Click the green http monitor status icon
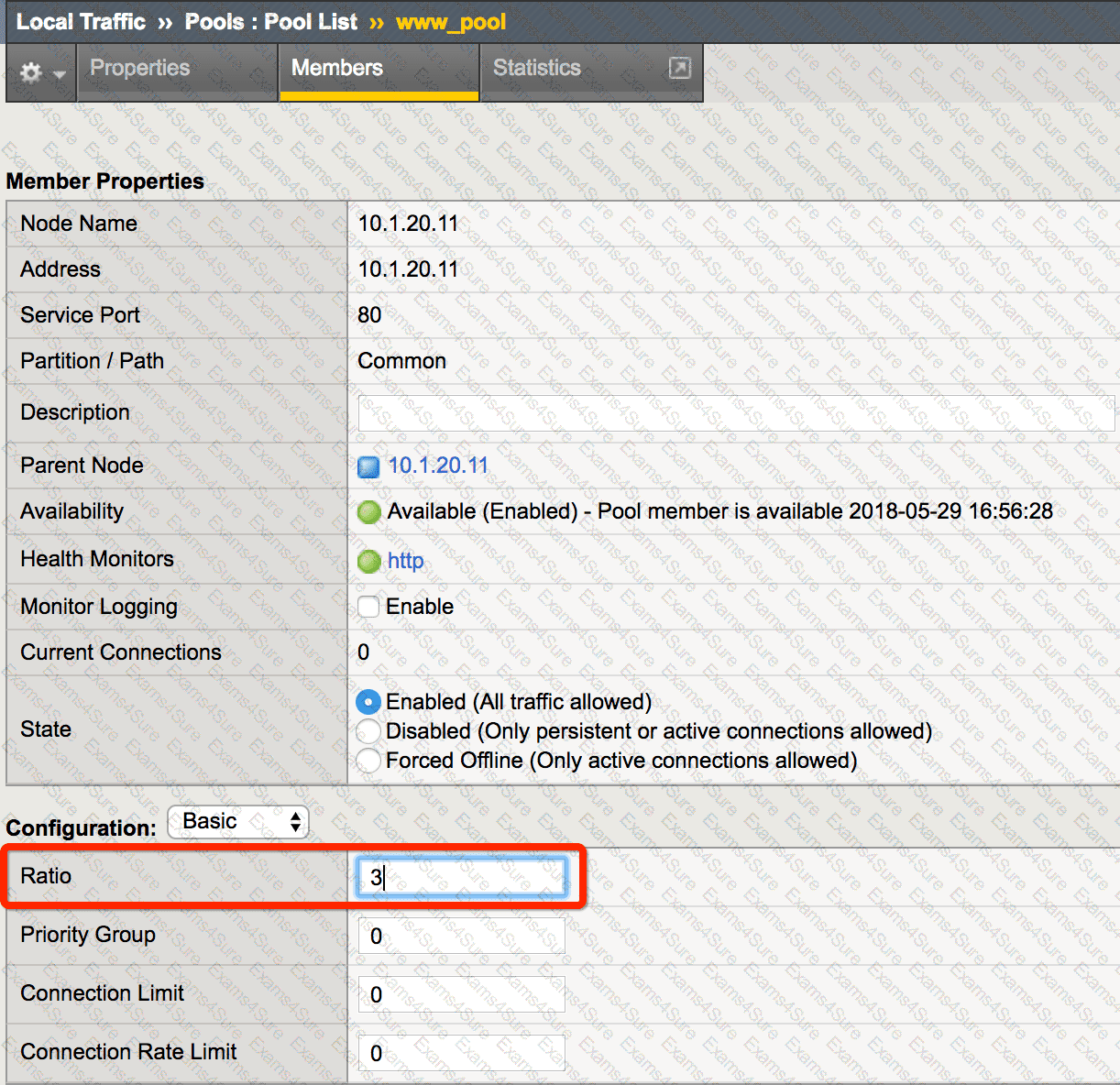This screenshot has width=1120, height=1085. [x=369, y=561]
